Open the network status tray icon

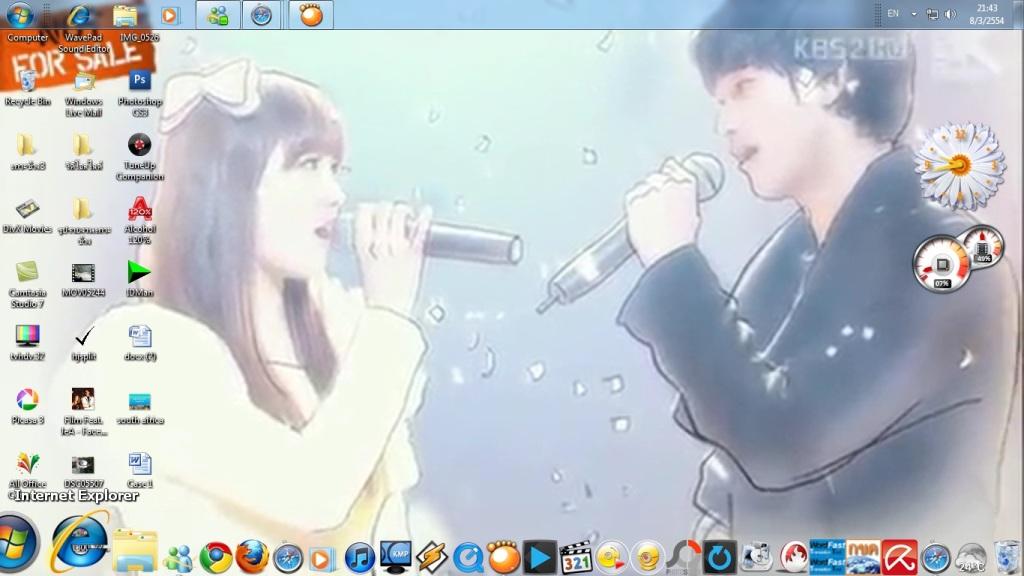click(x=933, y=14)
